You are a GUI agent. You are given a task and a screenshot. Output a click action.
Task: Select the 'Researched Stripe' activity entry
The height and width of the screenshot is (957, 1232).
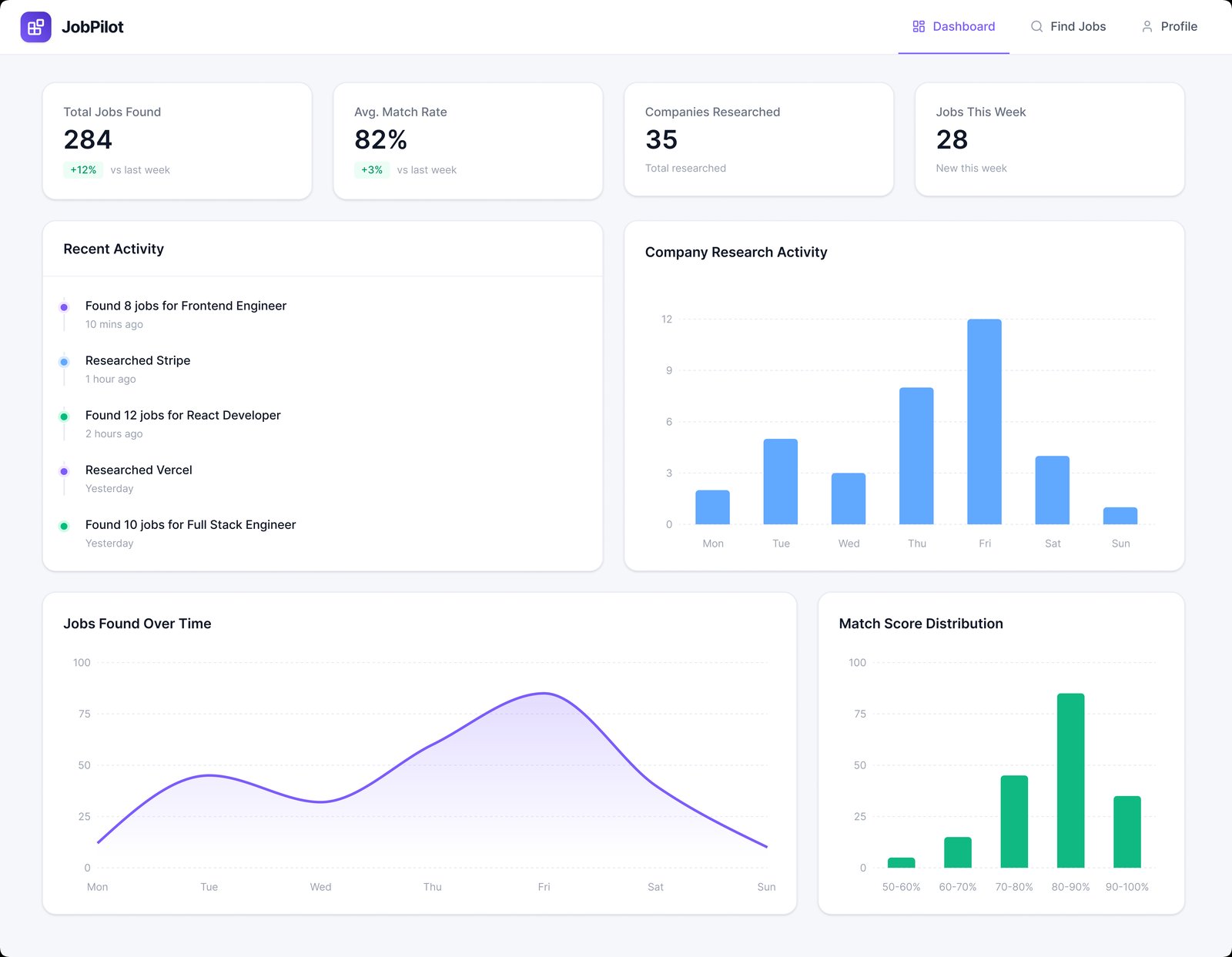tap(138, 360)
